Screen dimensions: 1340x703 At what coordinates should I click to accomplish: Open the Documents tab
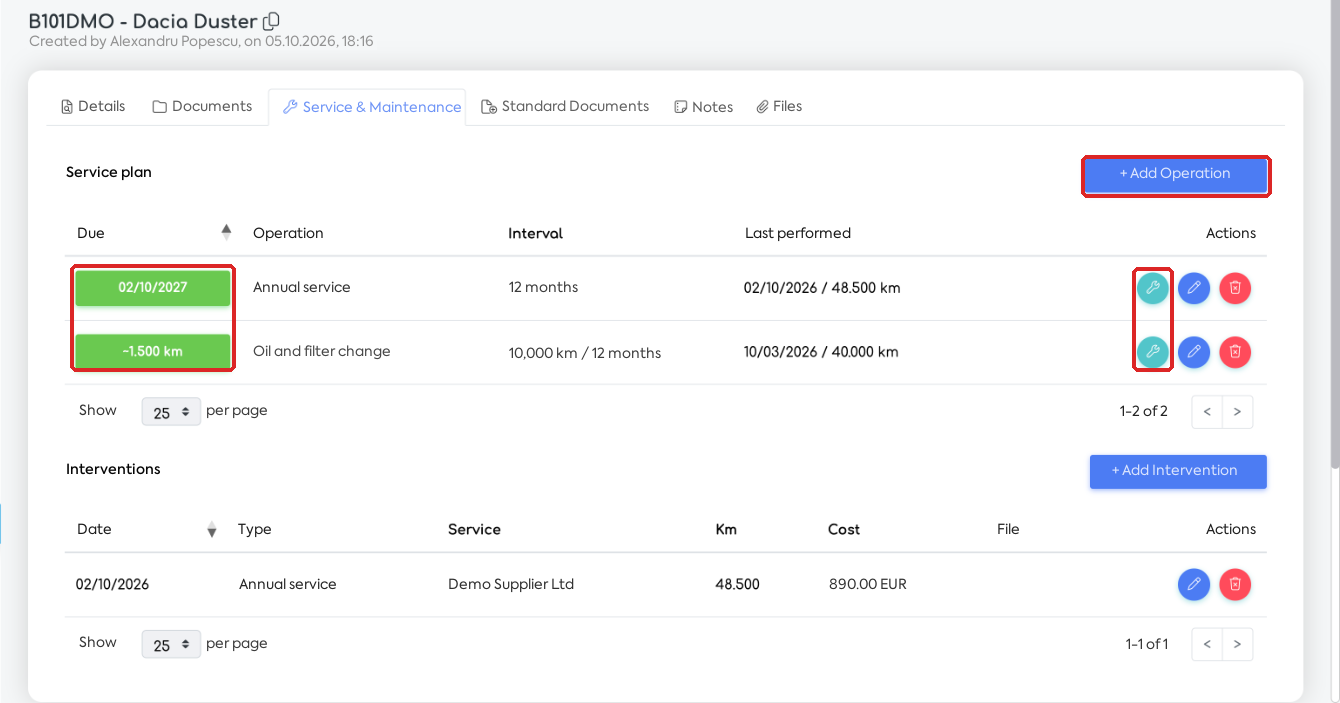tap(202, 106)
